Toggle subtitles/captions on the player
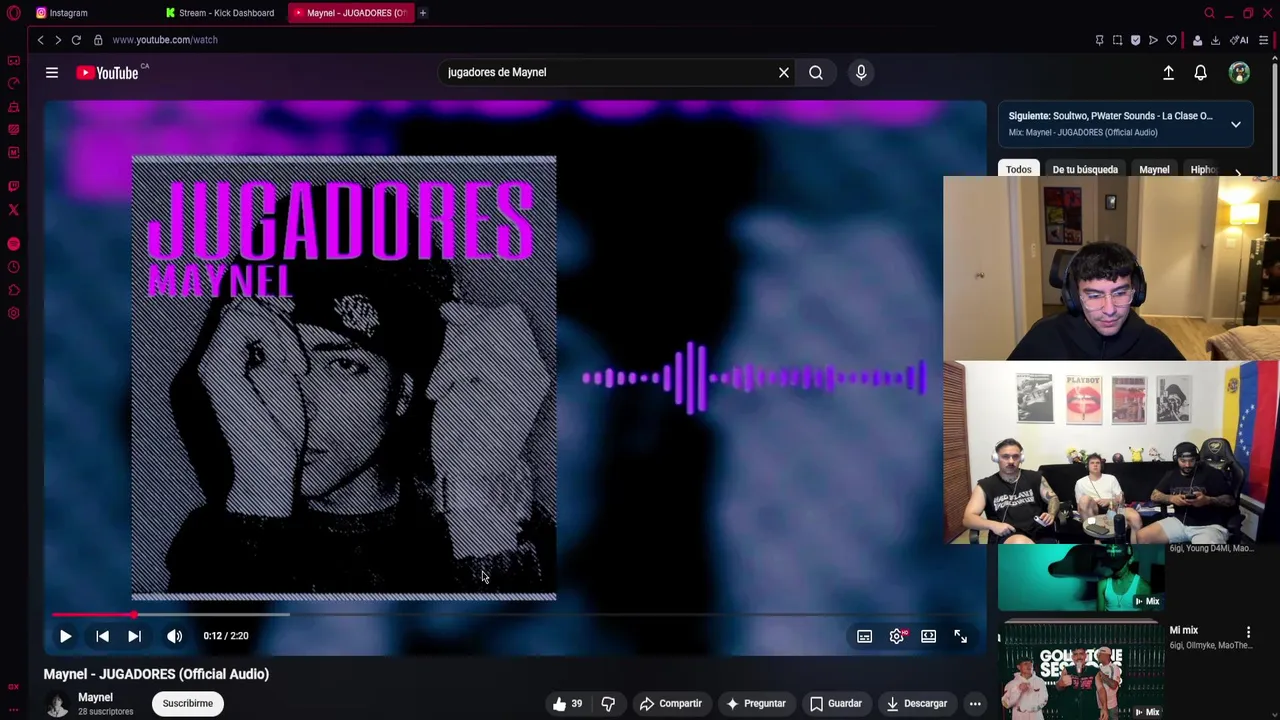 click(x=865, y=636)
